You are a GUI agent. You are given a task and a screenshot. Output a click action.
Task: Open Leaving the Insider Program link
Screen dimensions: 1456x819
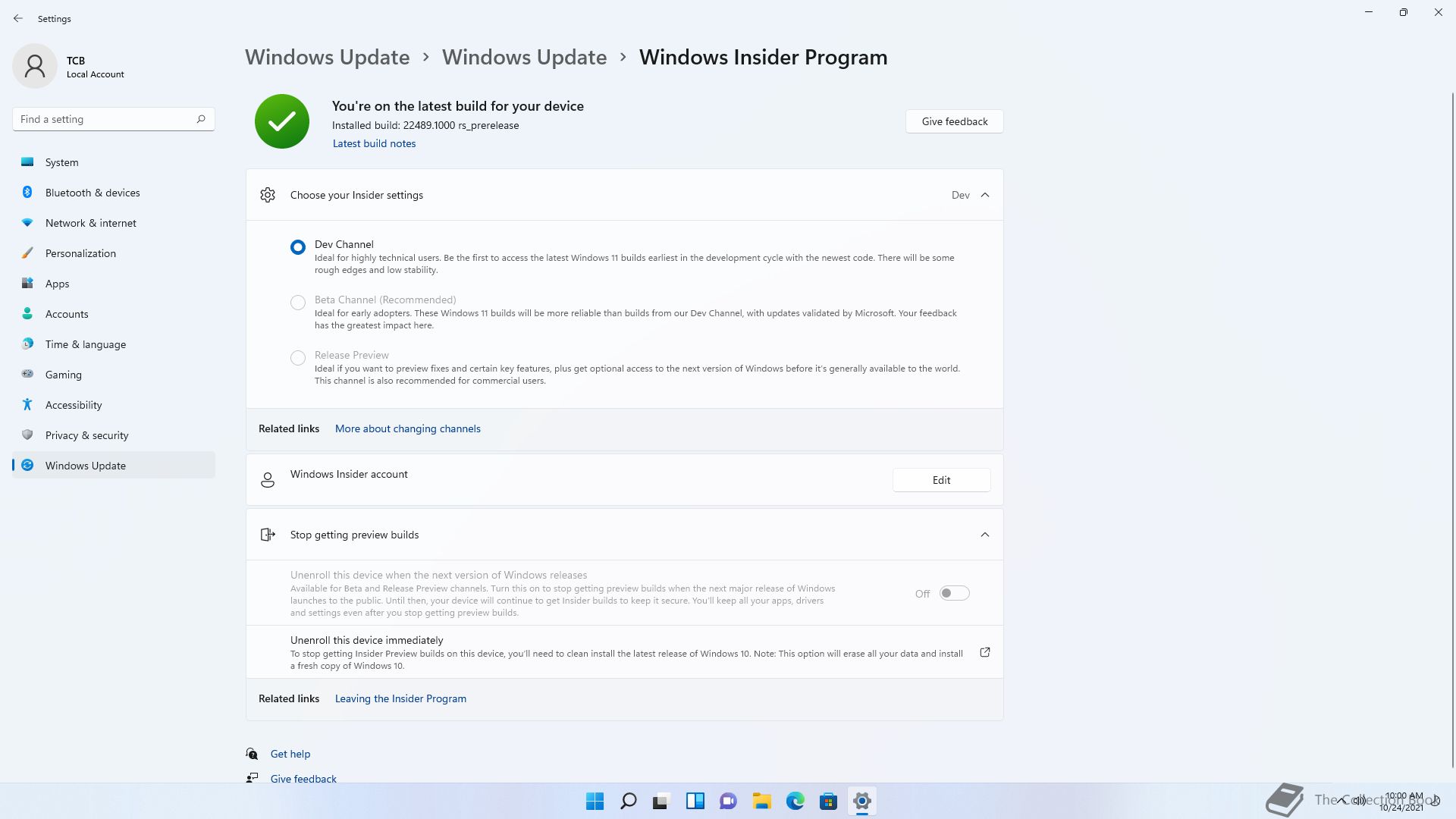tap(400, 698)
